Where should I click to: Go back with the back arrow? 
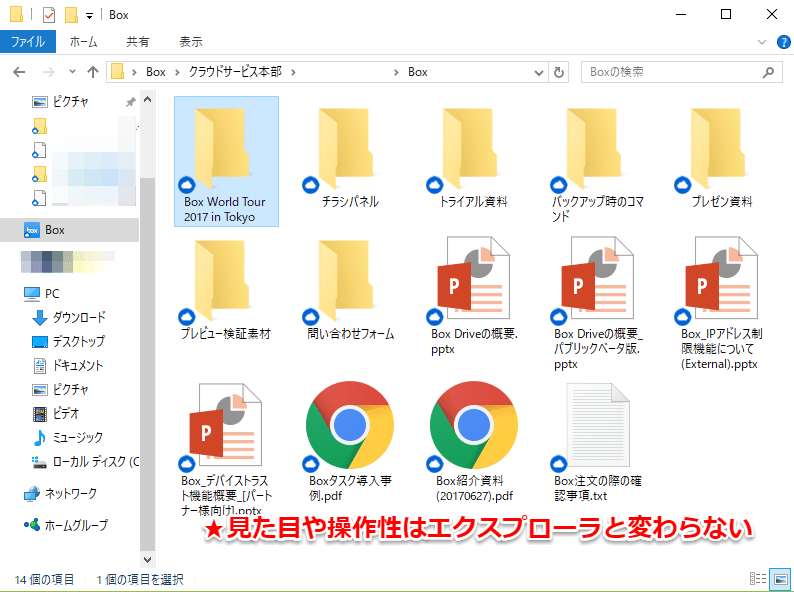pos(19,72)
